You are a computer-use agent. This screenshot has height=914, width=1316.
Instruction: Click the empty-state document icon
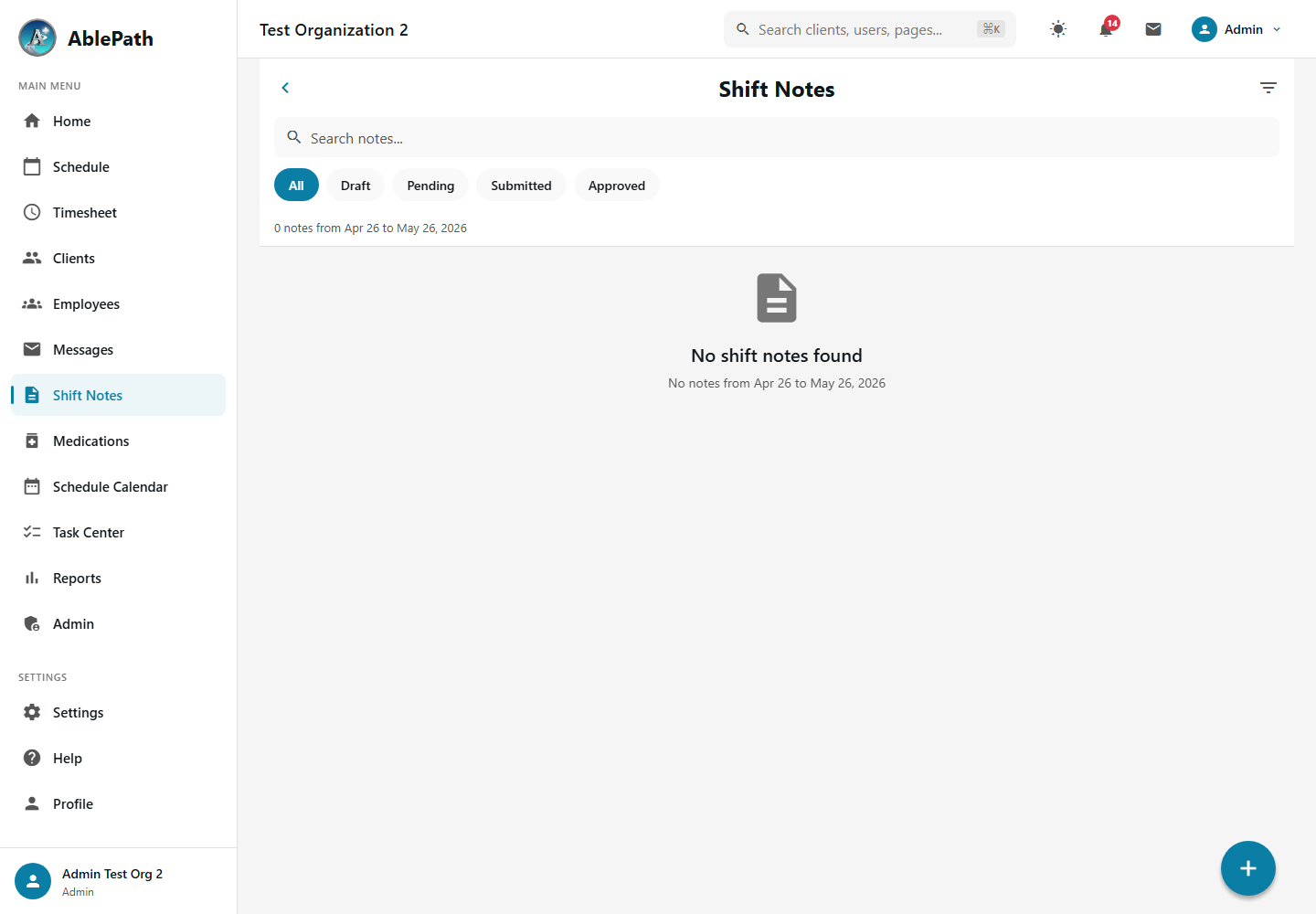[x=777, y=298]
